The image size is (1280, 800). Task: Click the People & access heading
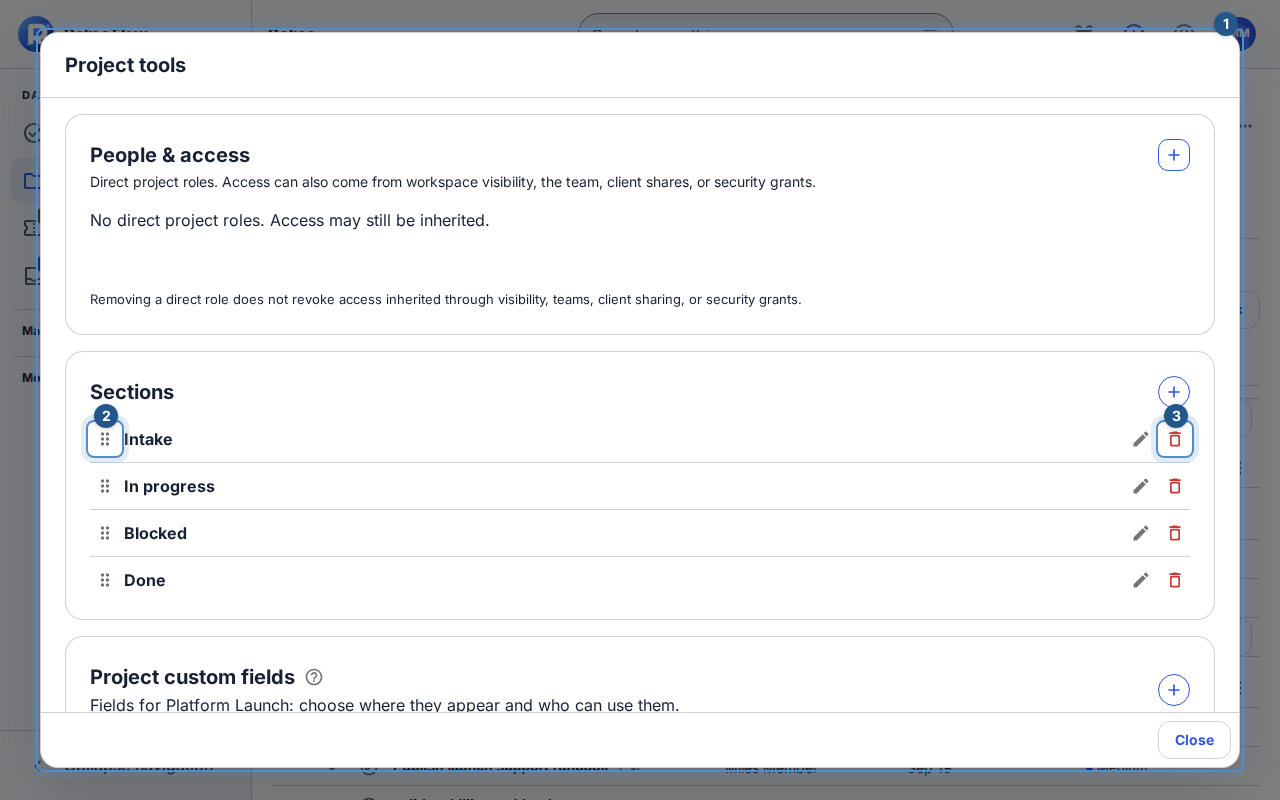[170, 155]
